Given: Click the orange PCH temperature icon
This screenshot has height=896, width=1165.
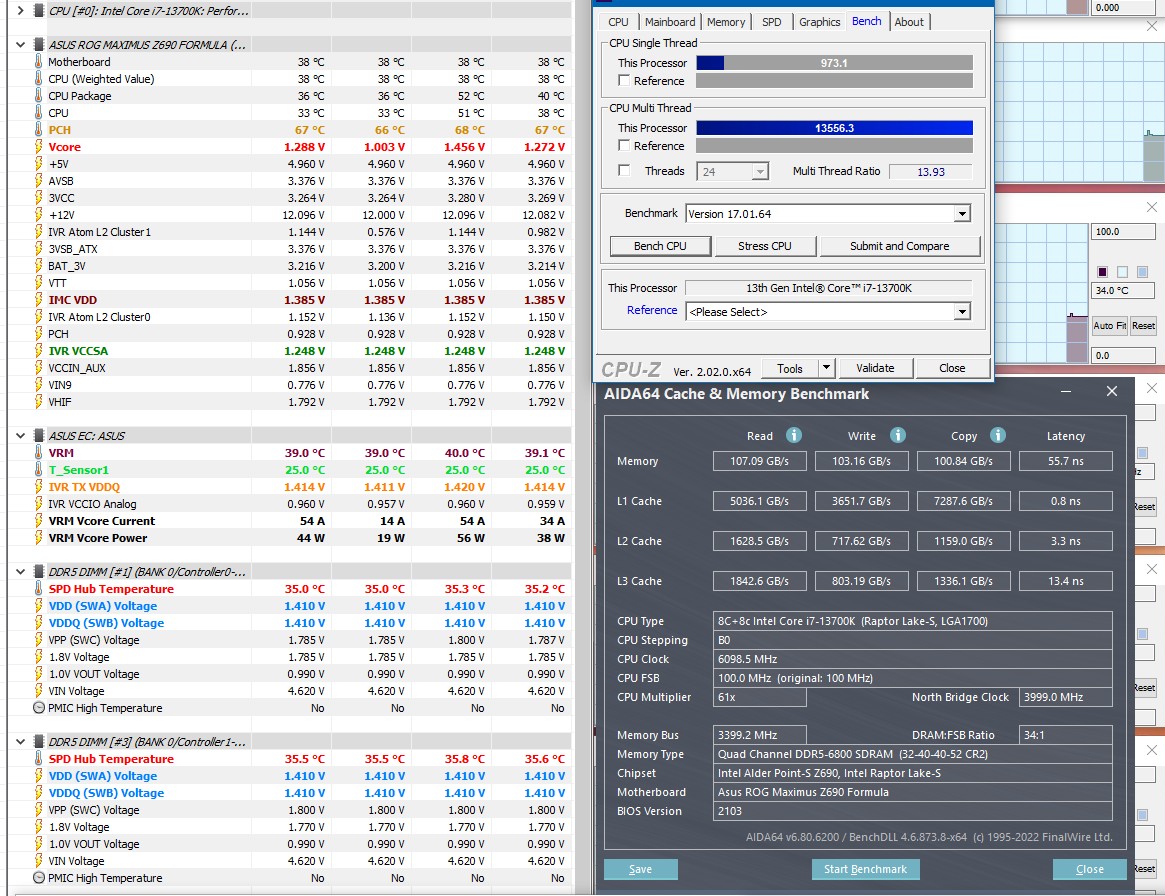Looking at the screenshot, I should click(39, 129).
